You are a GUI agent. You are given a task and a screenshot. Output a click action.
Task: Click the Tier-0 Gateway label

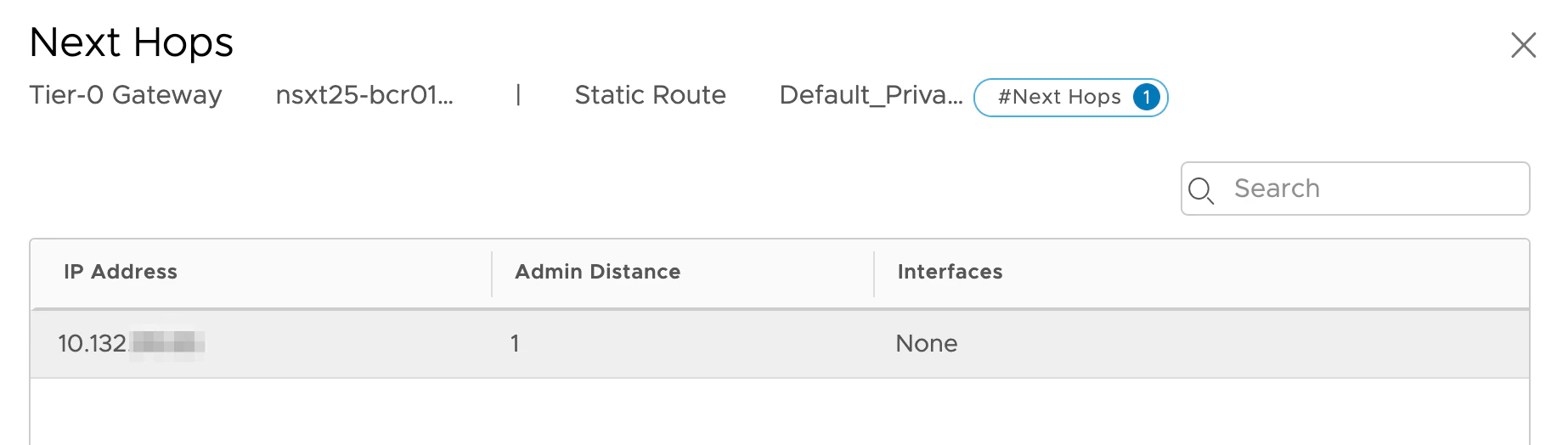pyautogui.click(x=126, y=95)
